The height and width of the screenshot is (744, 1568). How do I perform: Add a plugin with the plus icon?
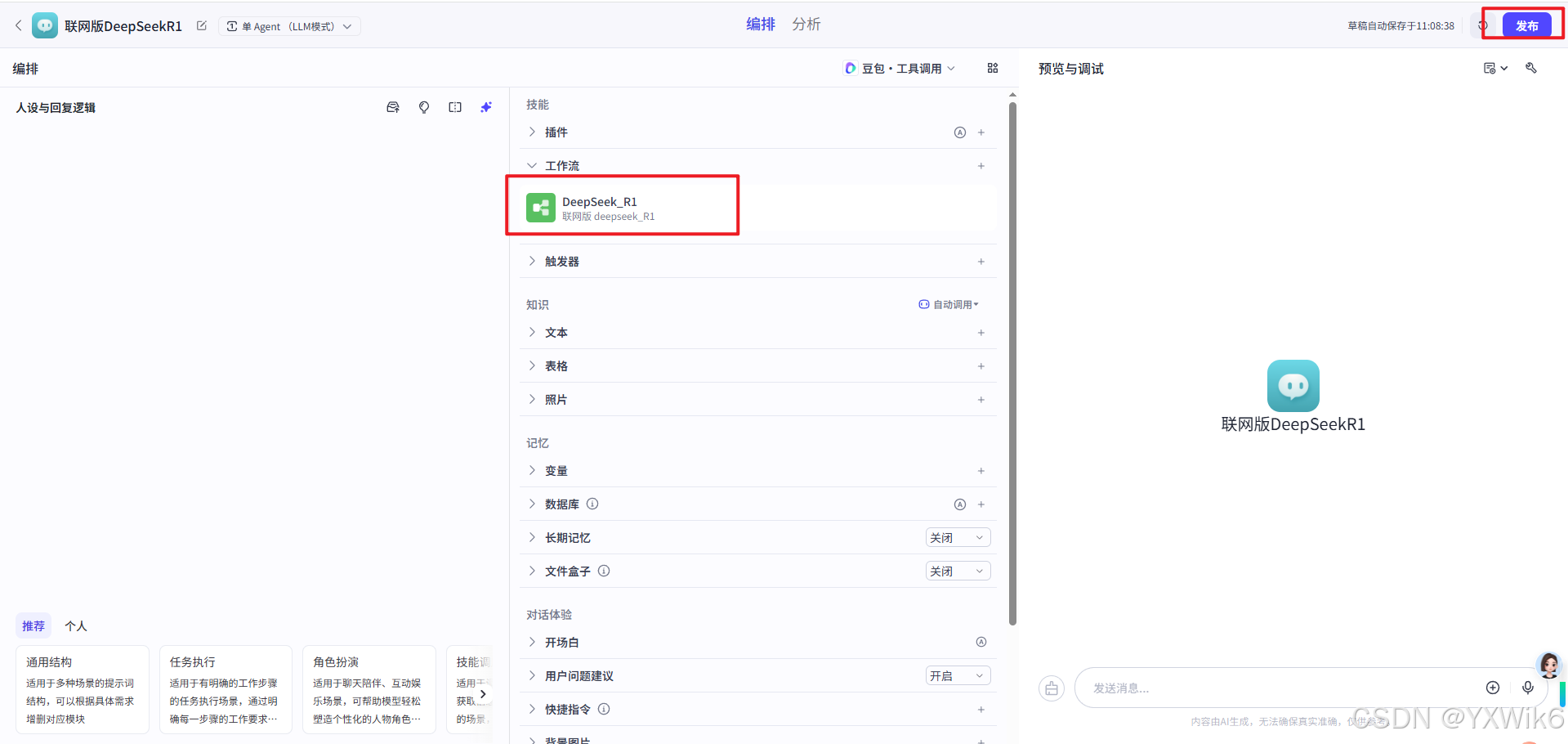tap(981, 132)
